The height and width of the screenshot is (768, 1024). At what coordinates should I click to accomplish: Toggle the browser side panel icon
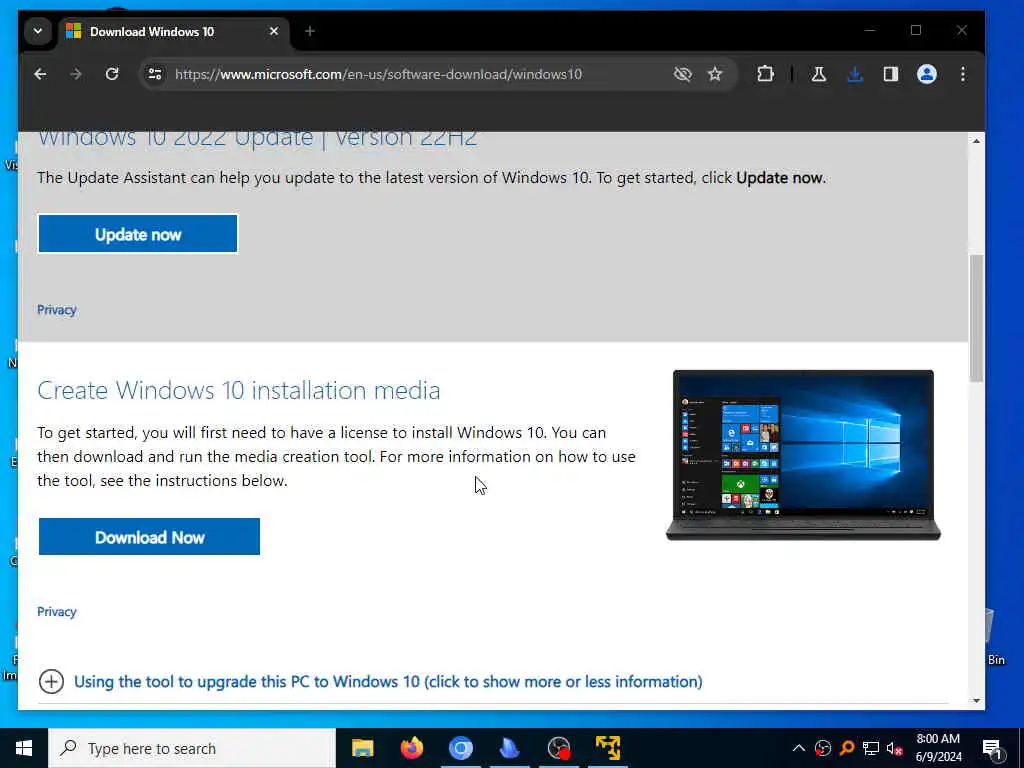tap(891, 74)
